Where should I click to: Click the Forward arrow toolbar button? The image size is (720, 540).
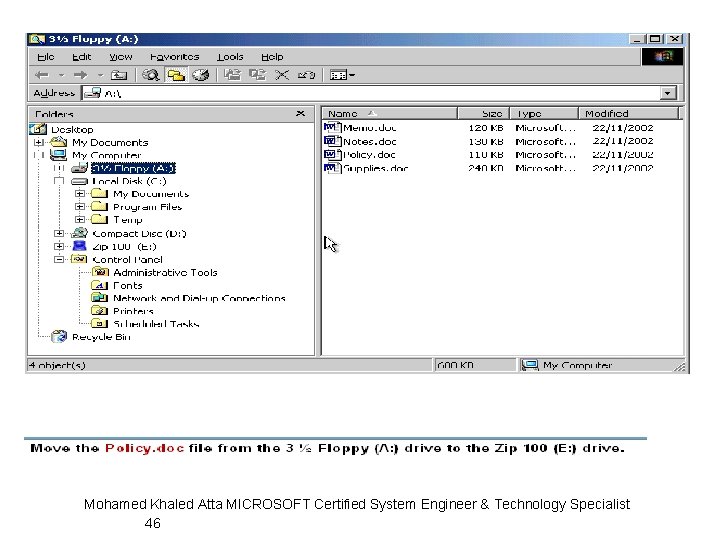[80, 75]
